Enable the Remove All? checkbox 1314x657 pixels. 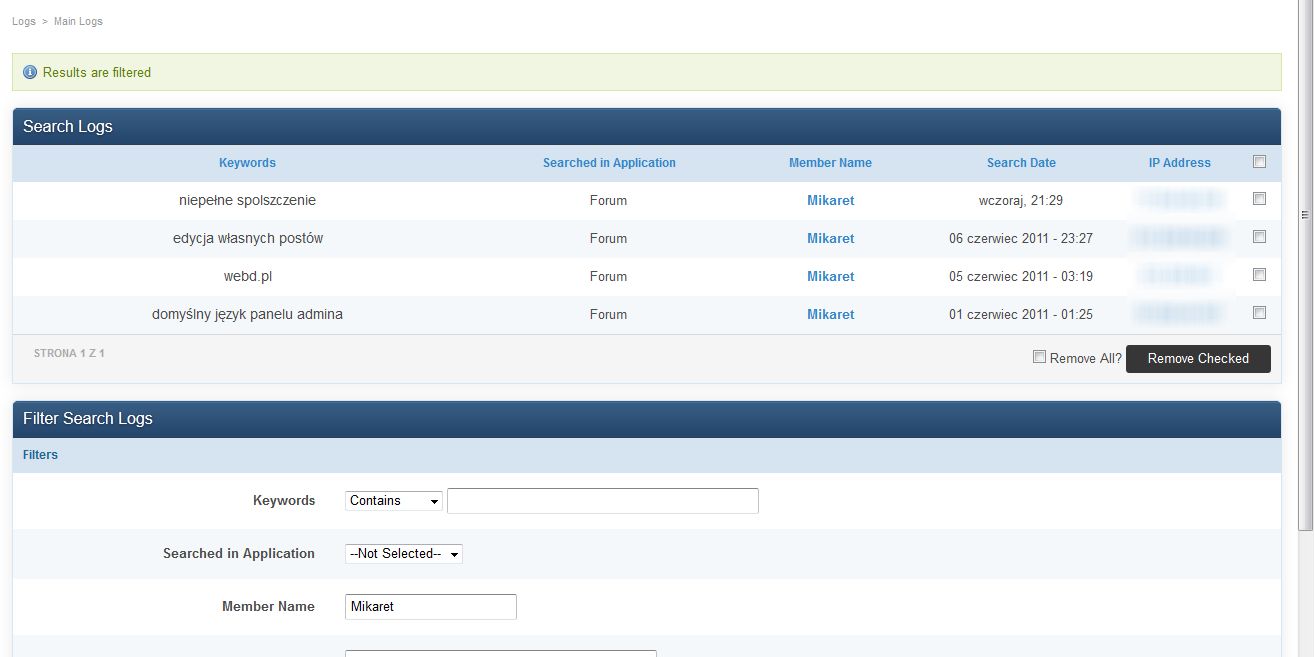pos(1039,357)
